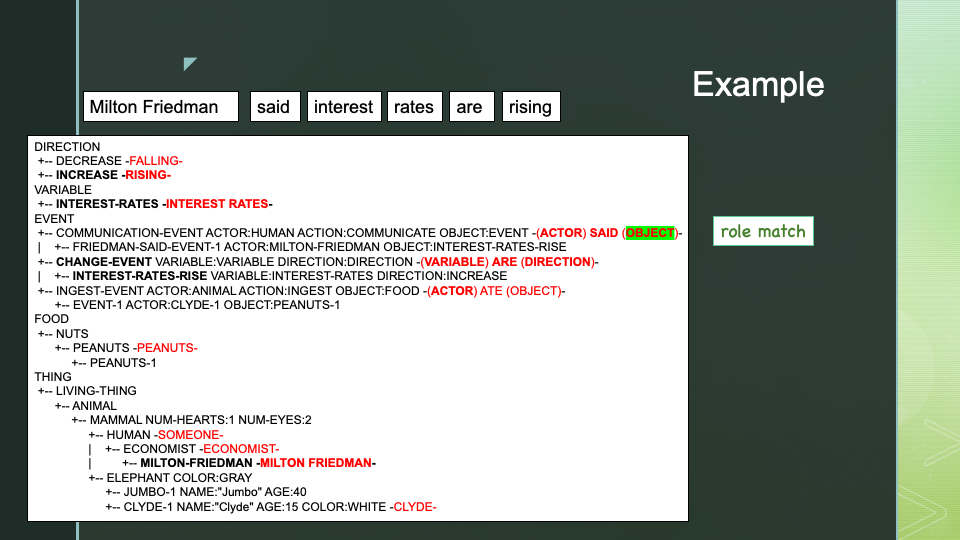Click the small teal triangle marker
Viewport: 960px width, 540px height.
tap(189, 63)
